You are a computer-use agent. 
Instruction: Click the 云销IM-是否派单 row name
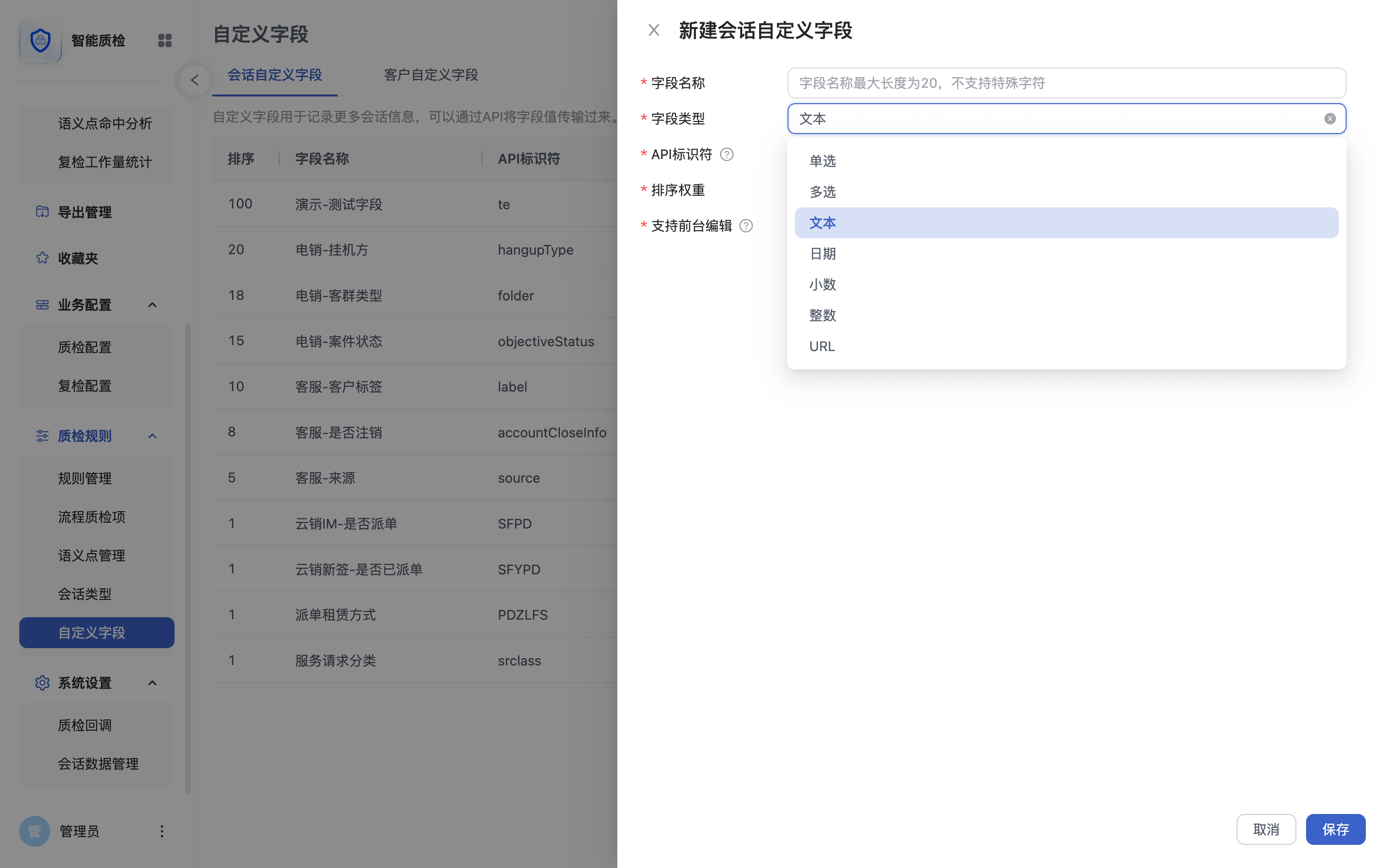click(x=346, y=524)
